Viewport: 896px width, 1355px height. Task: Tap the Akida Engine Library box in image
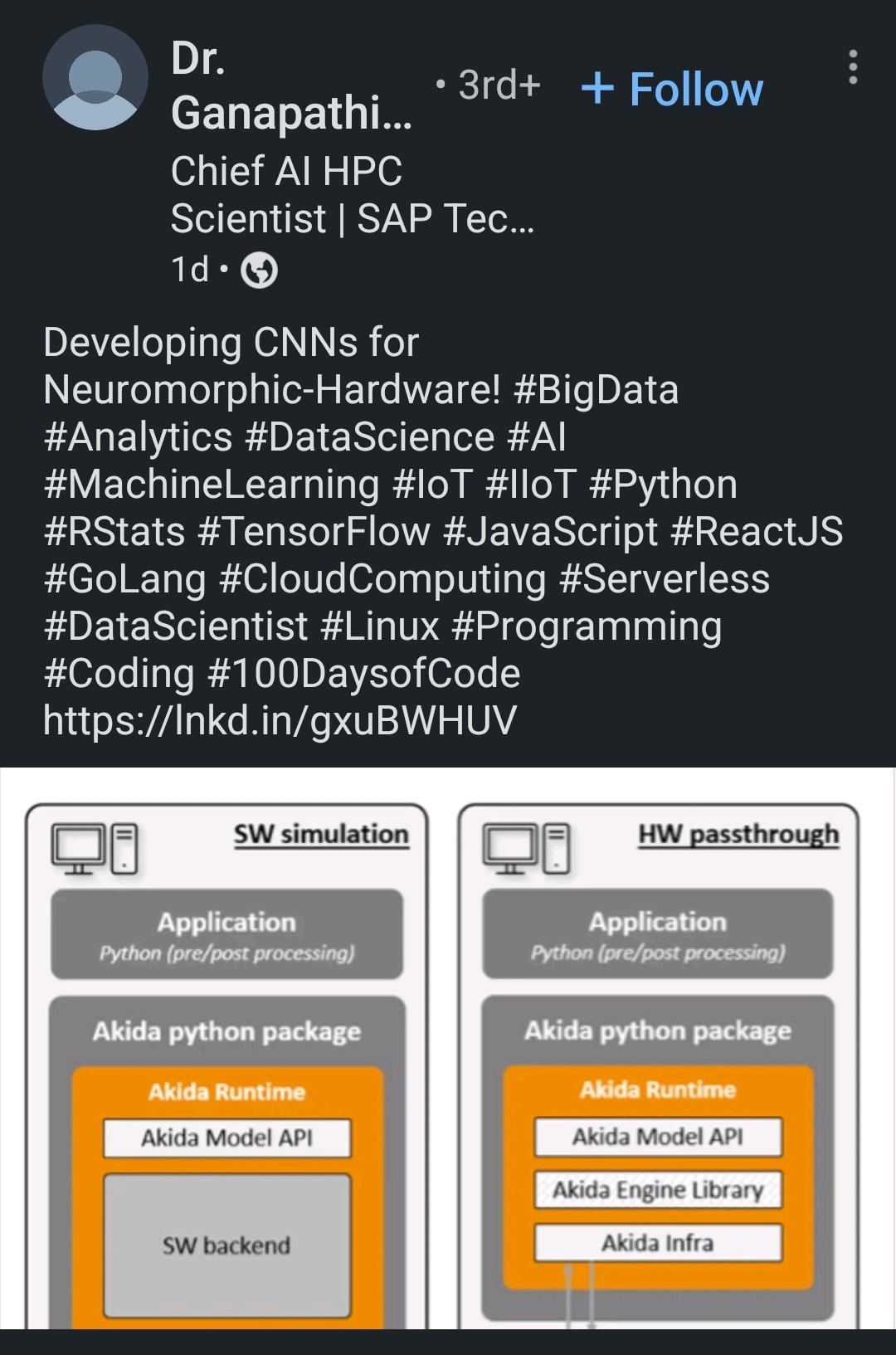pyautogui.click(x=658, y=1190)
